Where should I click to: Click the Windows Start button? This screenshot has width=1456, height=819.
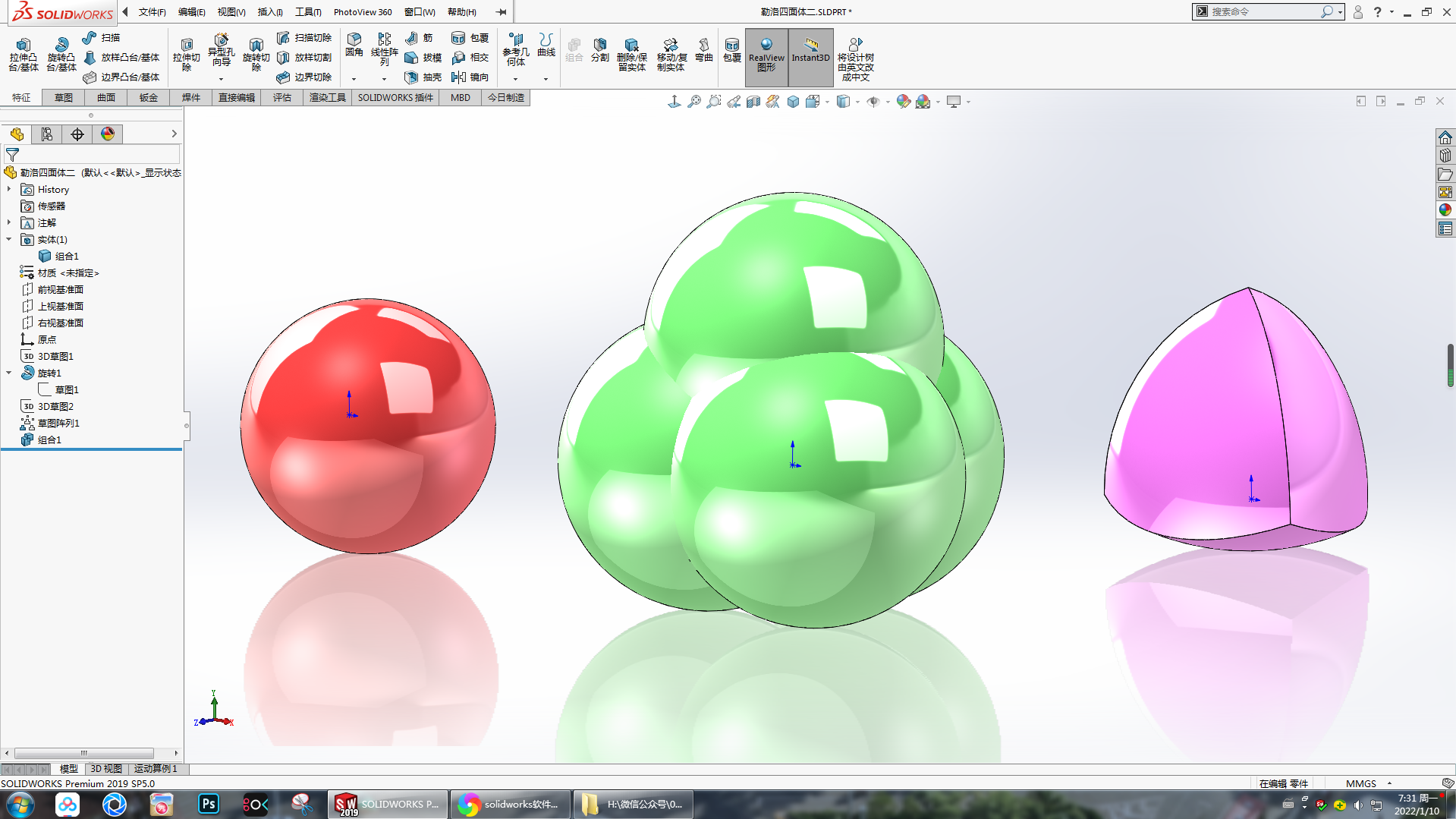[20, 804]
